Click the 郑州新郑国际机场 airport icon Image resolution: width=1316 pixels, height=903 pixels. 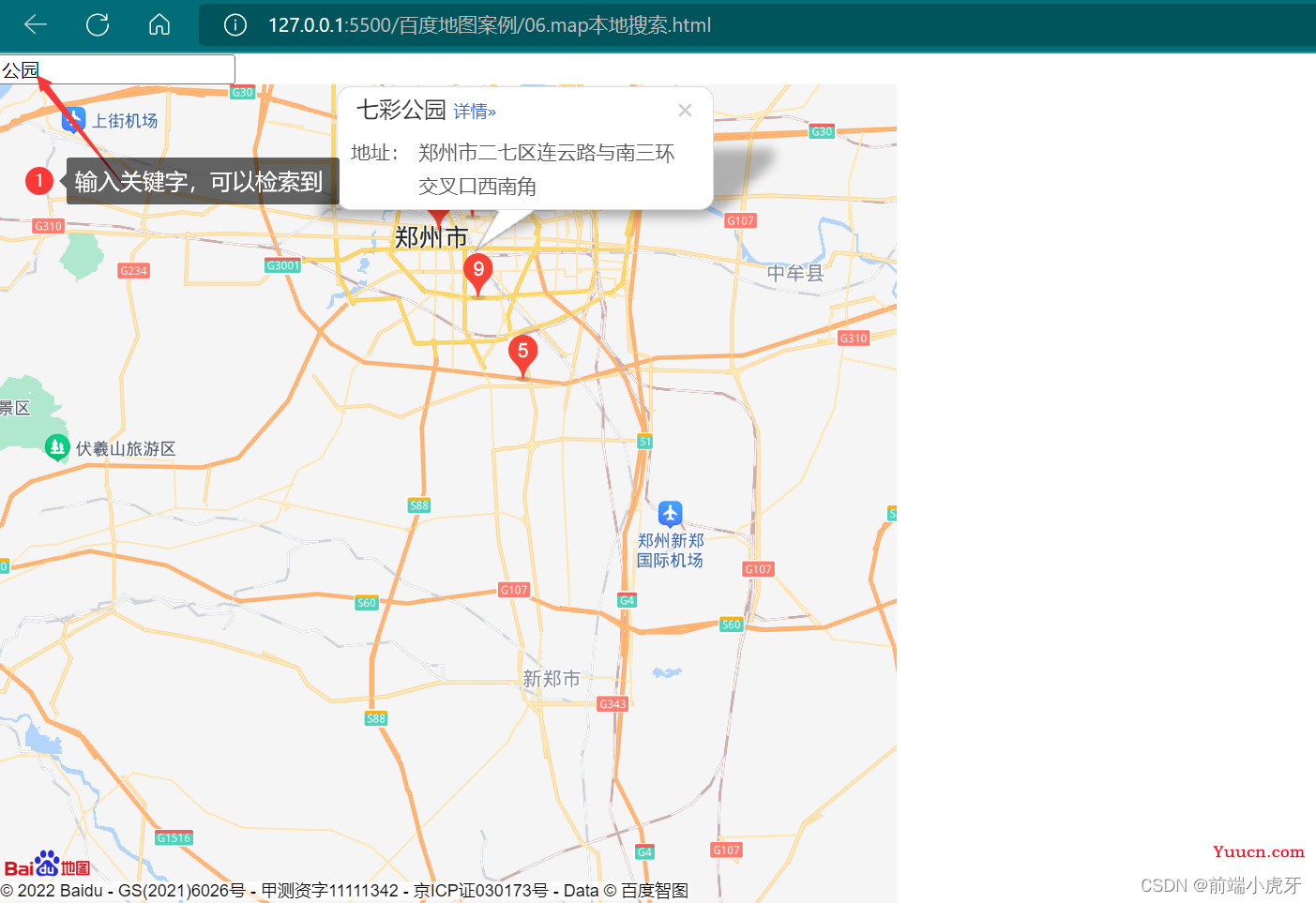[x=670, y=514]
